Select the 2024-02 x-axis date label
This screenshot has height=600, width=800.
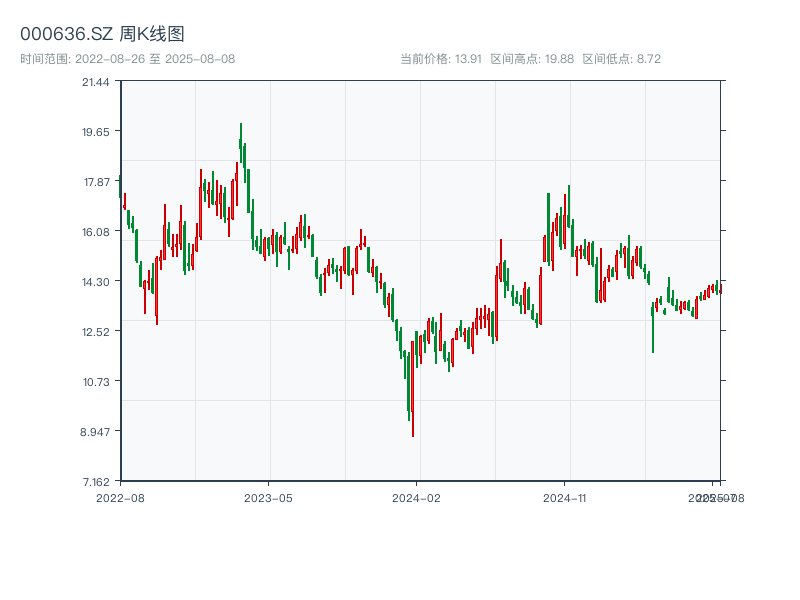click(x=416, y=497)
